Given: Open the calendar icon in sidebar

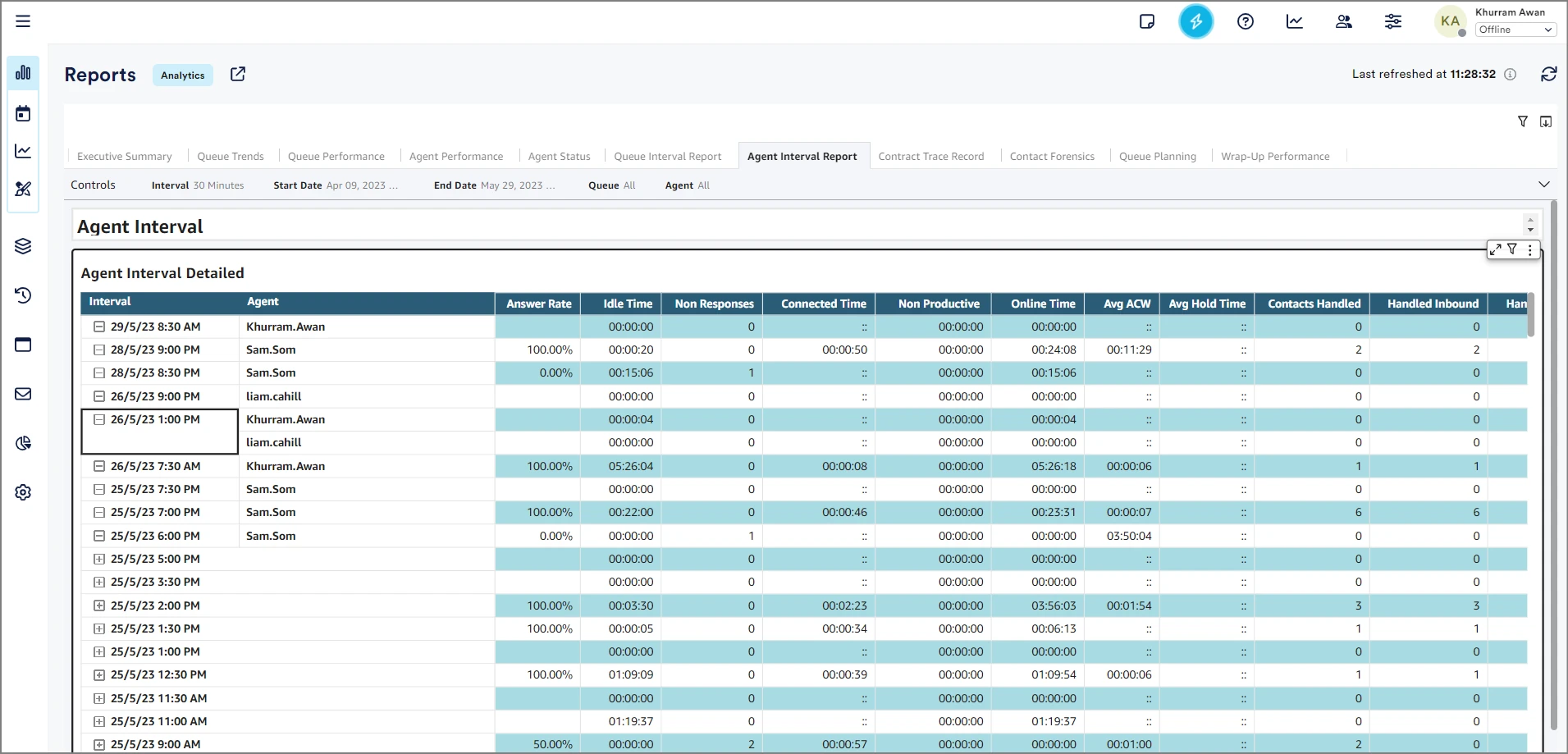Looking at the screenshot, I should point(23,113).
